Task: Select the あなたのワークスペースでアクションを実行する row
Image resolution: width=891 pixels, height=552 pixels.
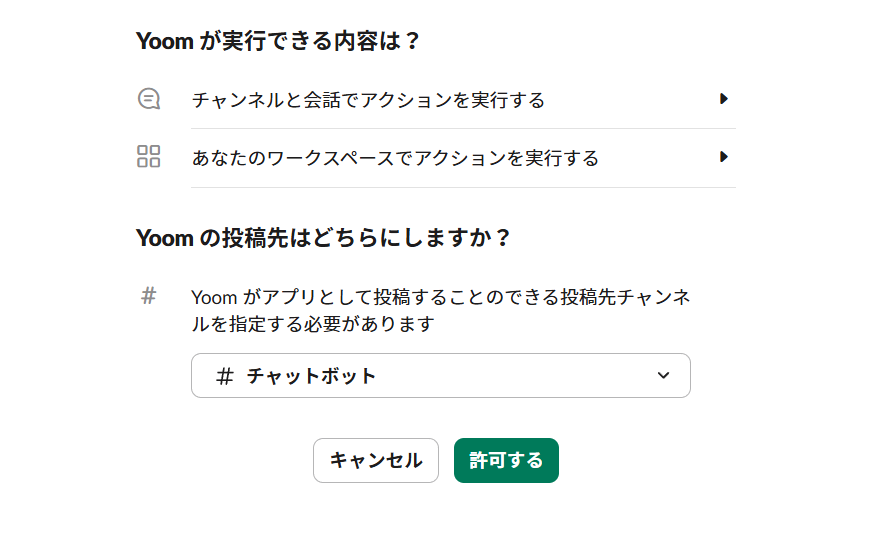Action: point(395,158)
